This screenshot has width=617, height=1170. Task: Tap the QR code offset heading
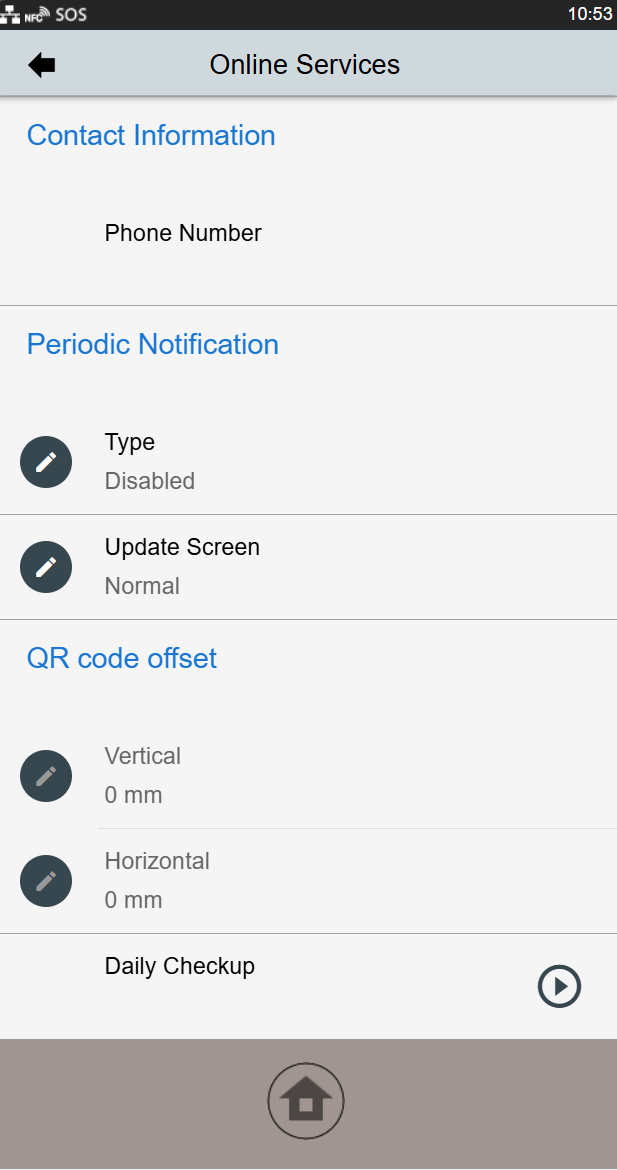click(122, 658)
